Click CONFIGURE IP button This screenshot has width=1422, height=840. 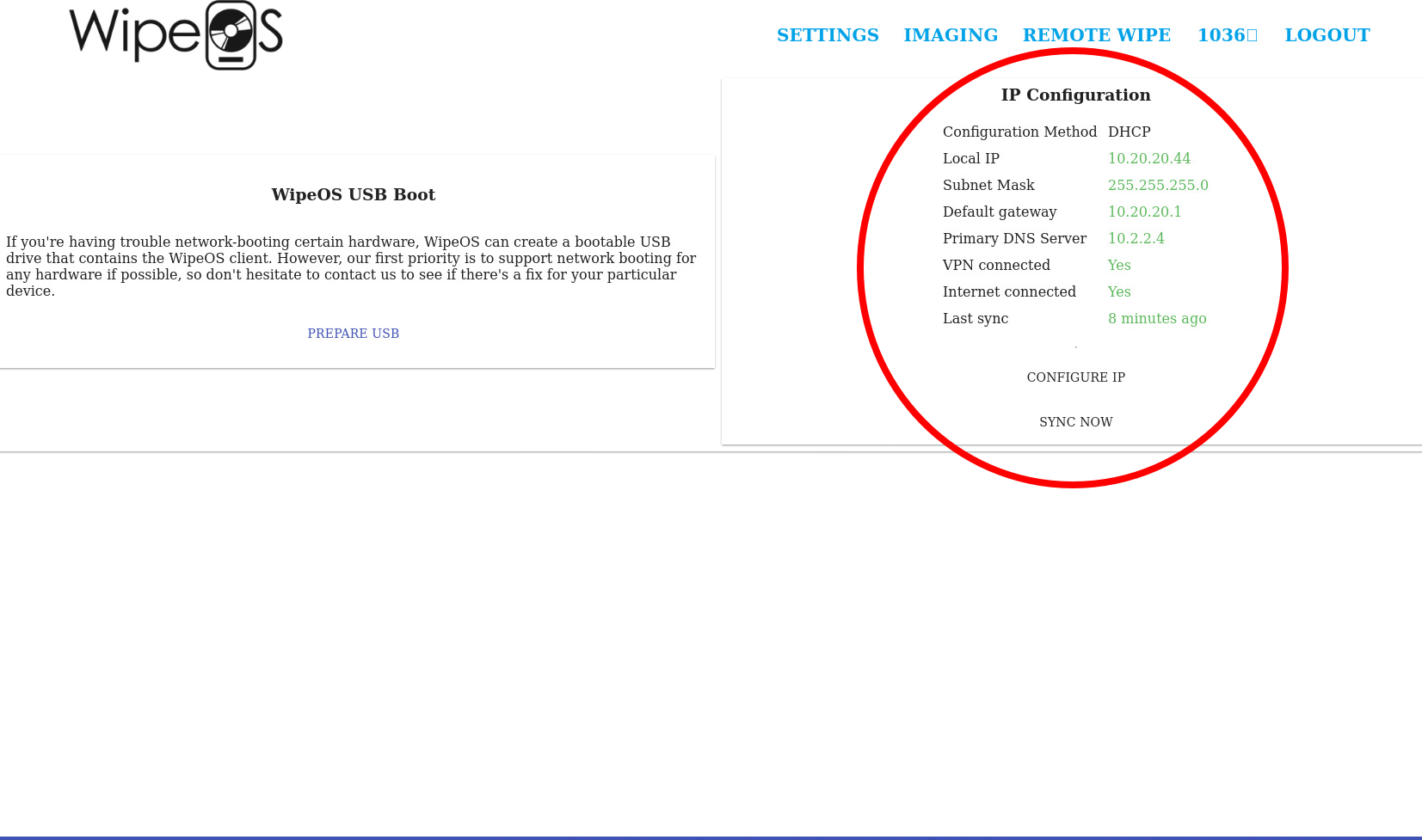click(x=1076, y=377)
